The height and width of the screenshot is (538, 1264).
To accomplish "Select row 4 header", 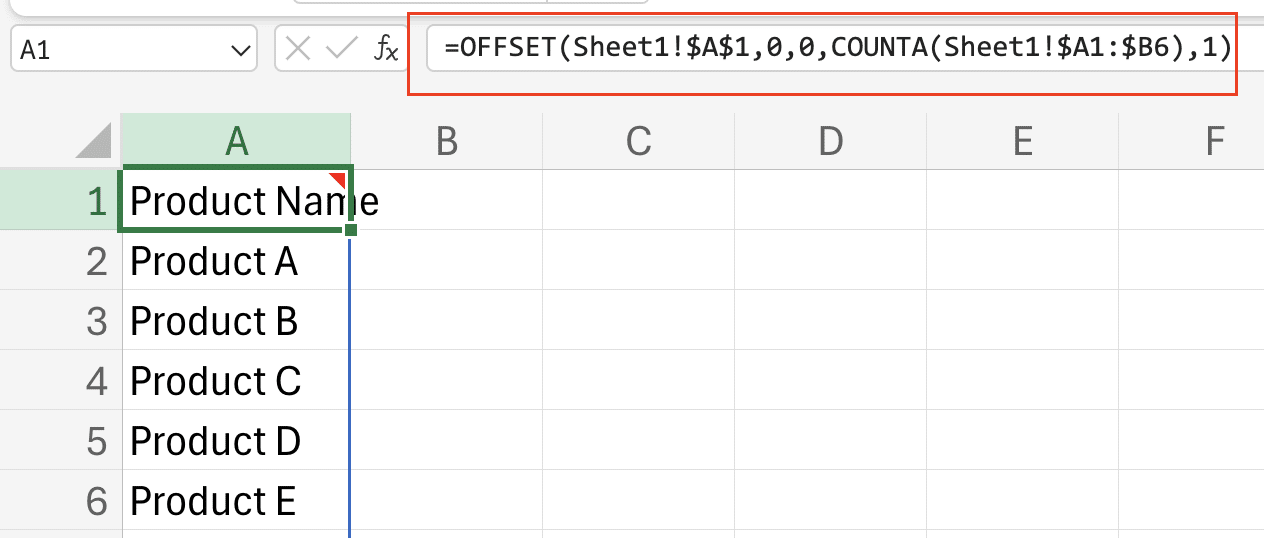I will click(x=96, y=381).
